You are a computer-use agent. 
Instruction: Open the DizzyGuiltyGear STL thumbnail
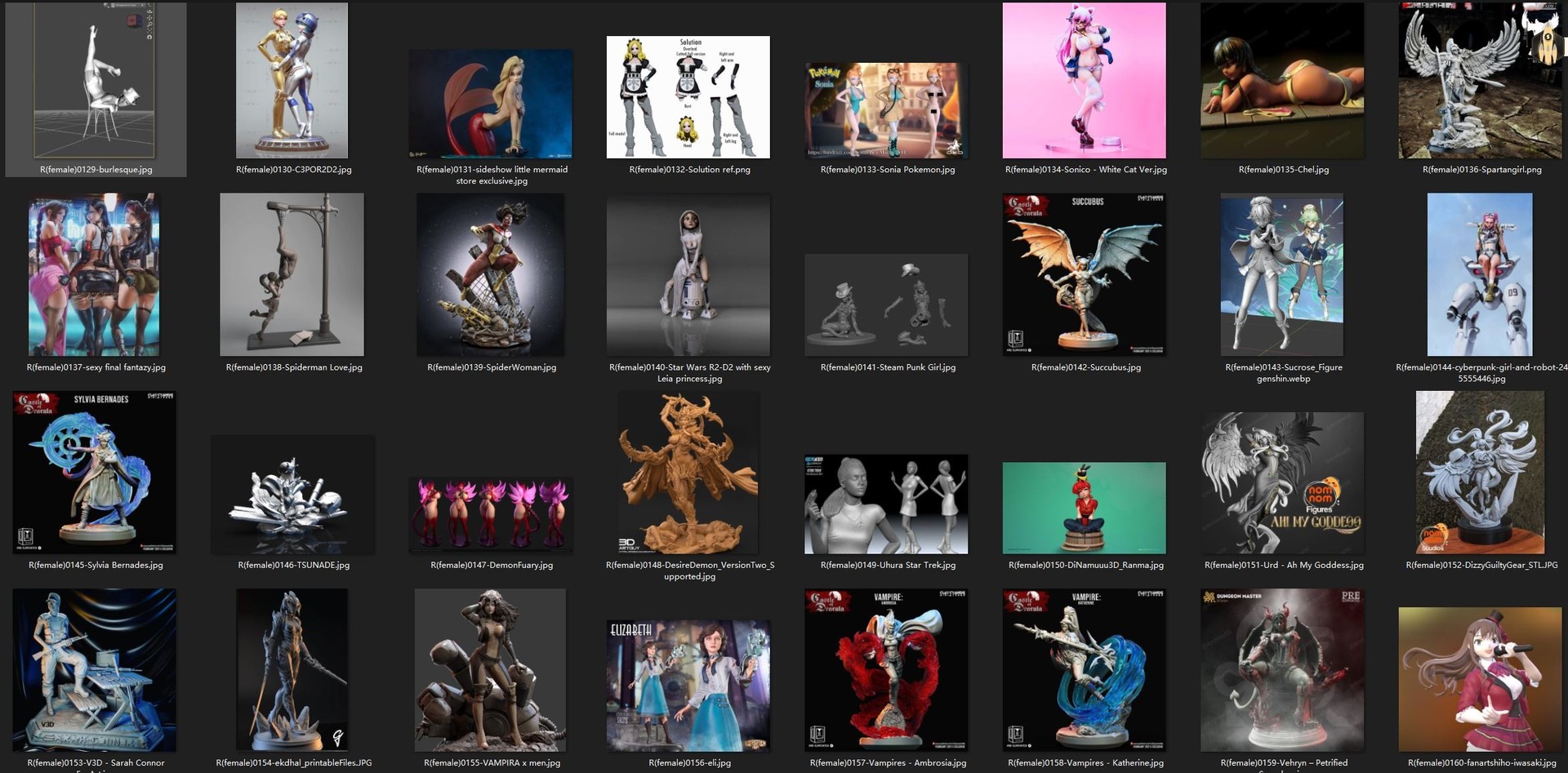[1480, 473]
